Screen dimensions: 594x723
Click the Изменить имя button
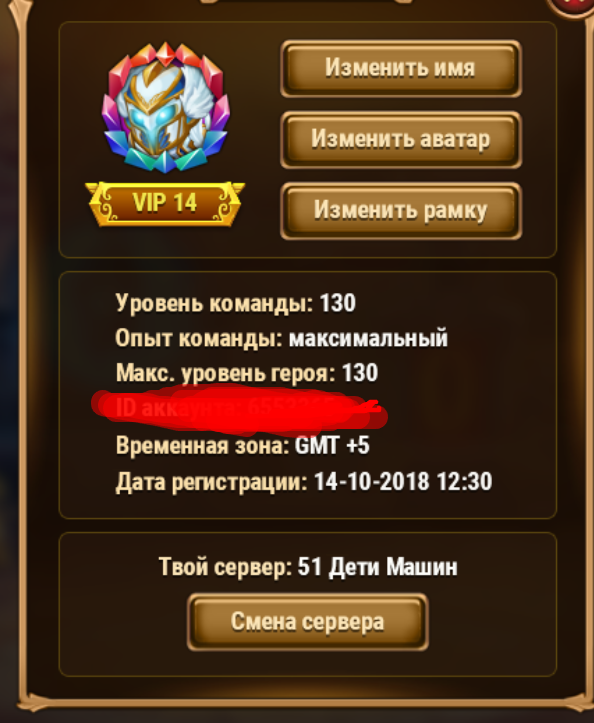pos(400,68)
